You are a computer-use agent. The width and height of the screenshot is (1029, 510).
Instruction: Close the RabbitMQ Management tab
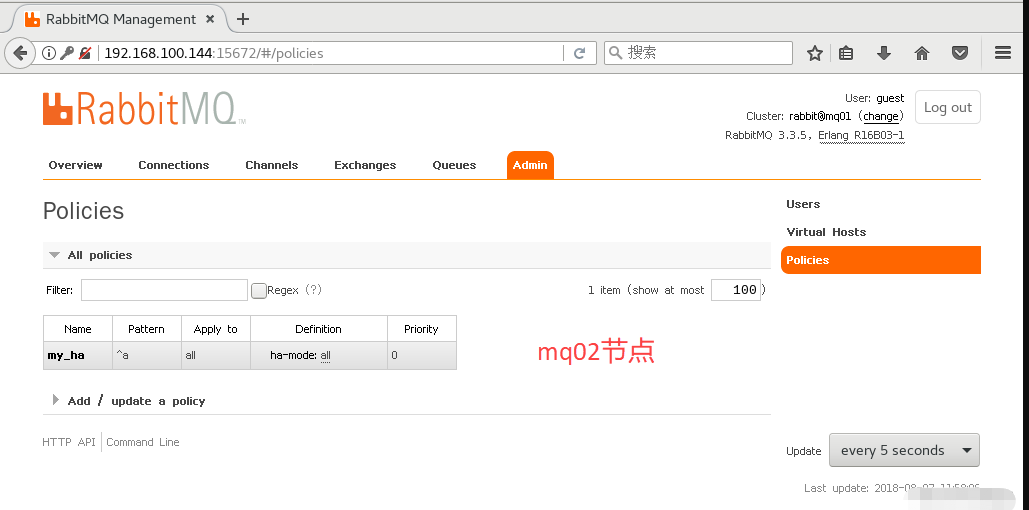tap(210, 19)
